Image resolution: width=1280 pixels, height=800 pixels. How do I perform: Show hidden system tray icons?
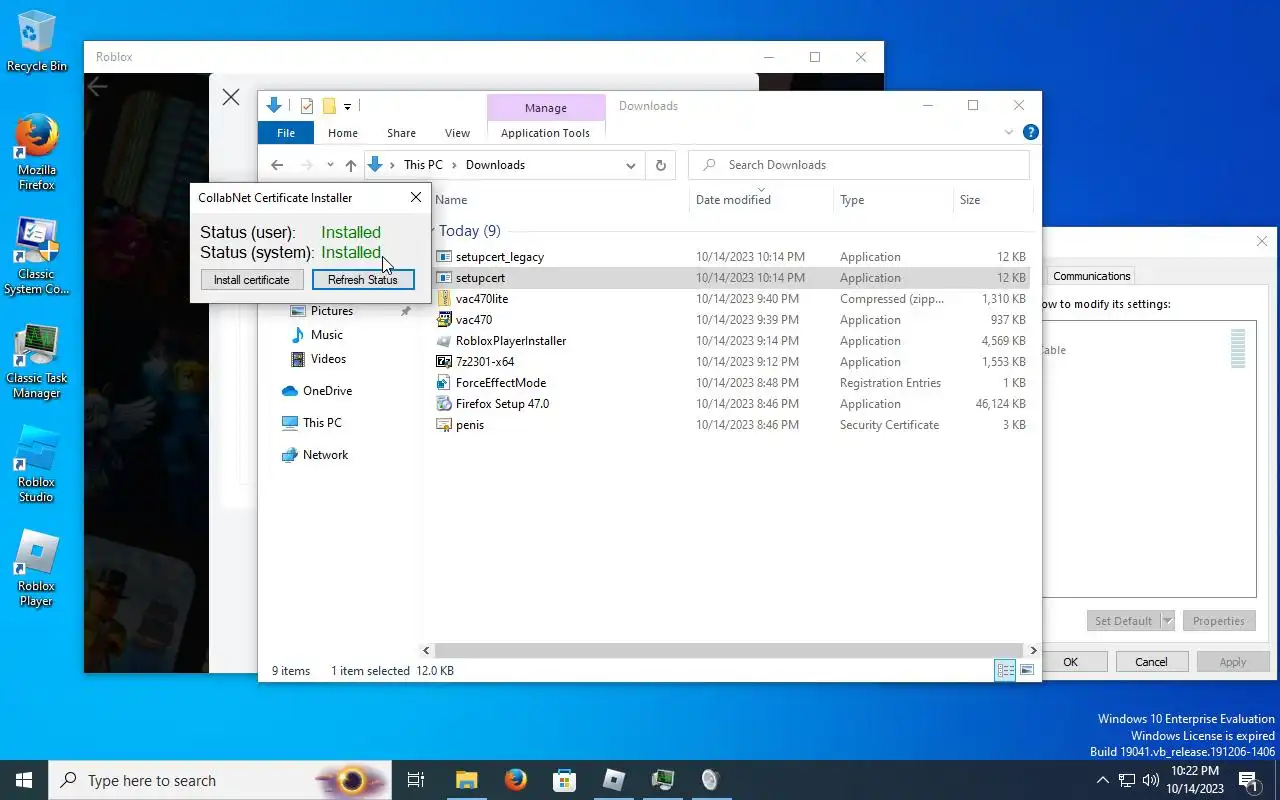(x=1102, y=780)
